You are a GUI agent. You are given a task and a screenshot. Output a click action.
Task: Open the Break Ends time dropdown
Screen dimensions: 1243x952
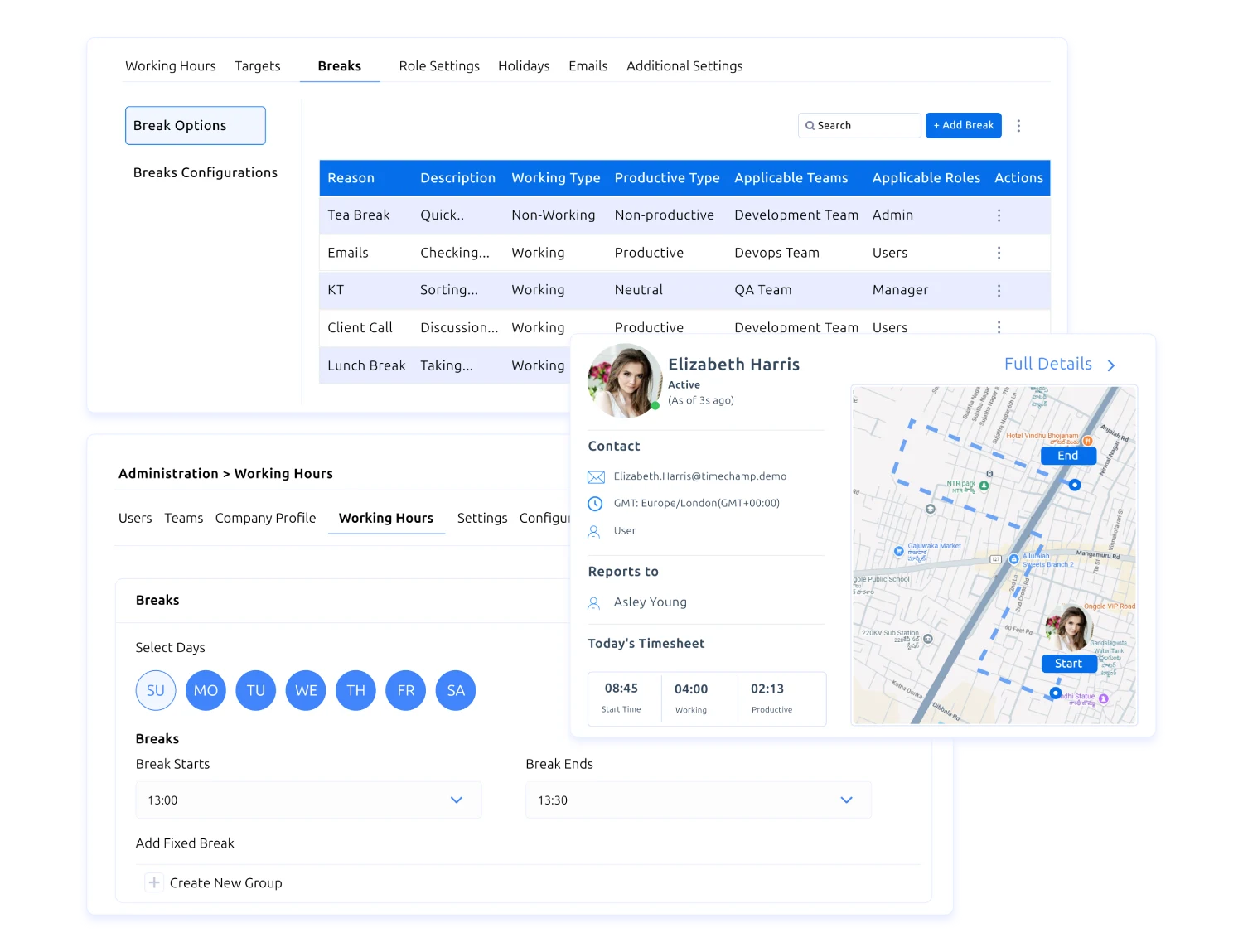(846, 800)
